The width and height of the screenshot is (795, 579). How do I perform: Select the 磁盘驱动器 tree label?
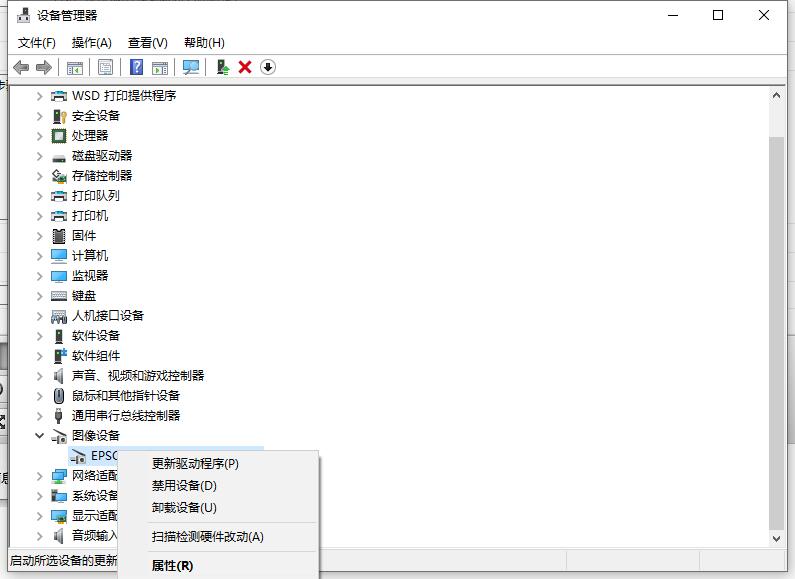pos(102,156)
